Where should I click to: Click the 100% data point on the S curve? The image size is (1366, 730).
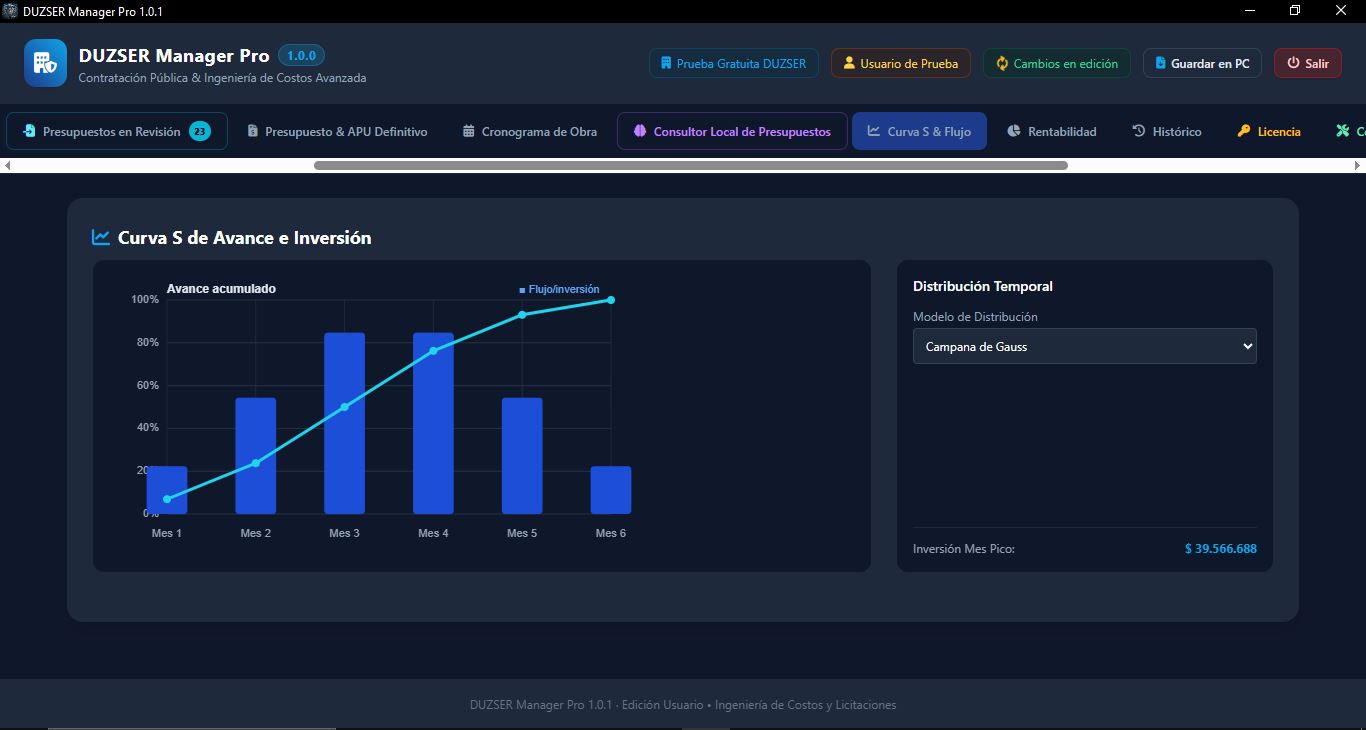tap(611, 300)
